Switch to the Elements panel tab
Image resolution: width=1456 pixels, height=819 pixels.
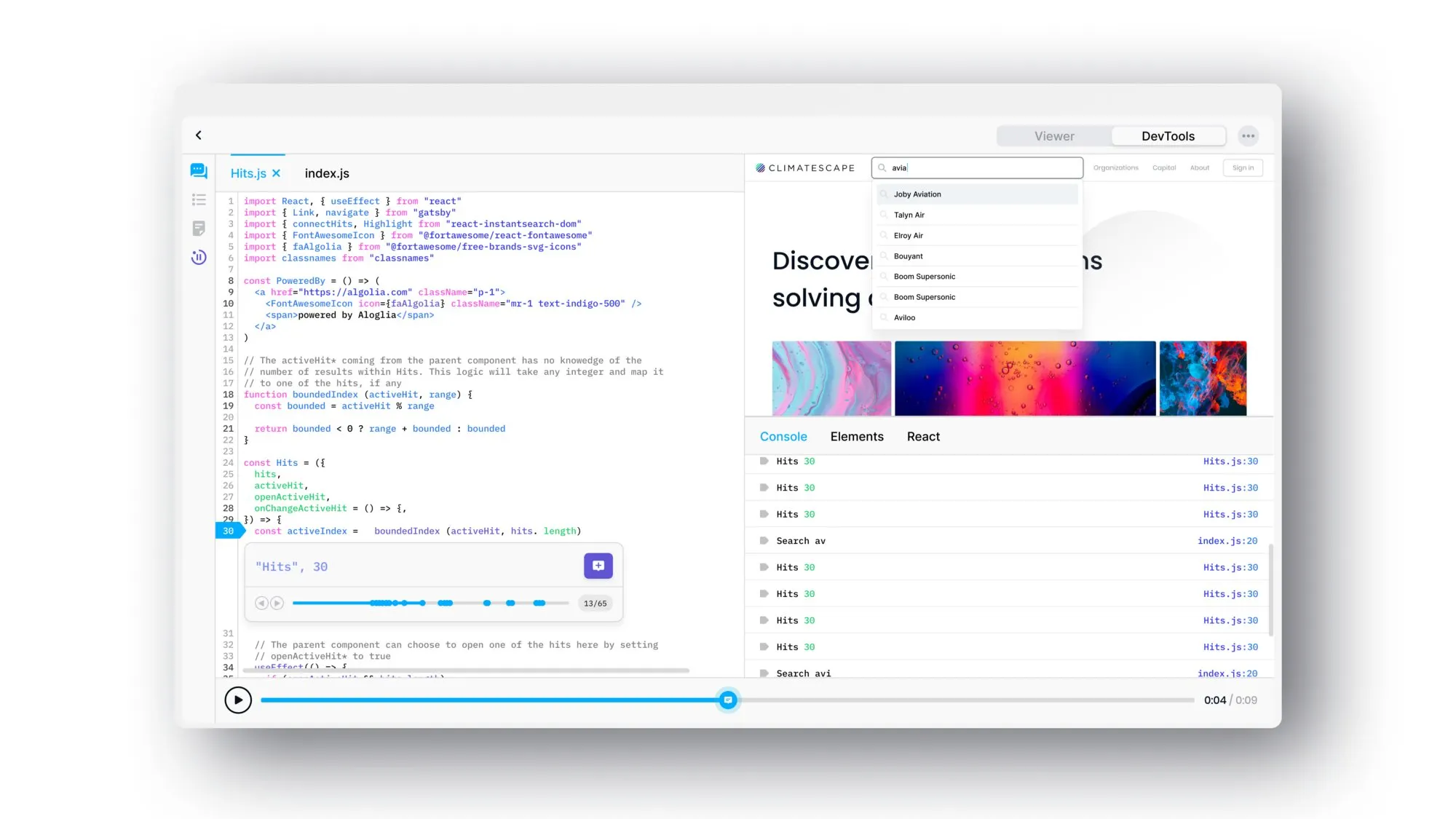[856, 437]
